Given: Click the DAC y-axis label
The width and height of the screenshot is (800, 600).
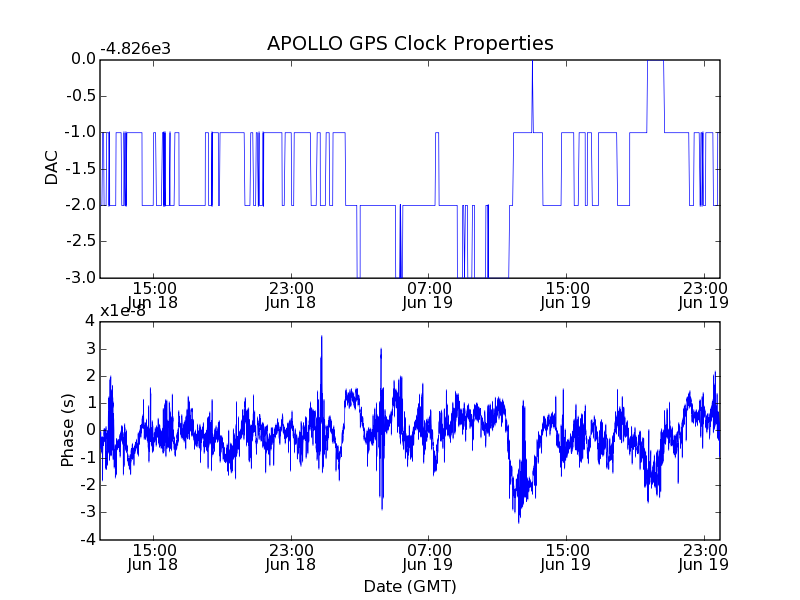Looking at the screenshot, I should tap(52, 168).
